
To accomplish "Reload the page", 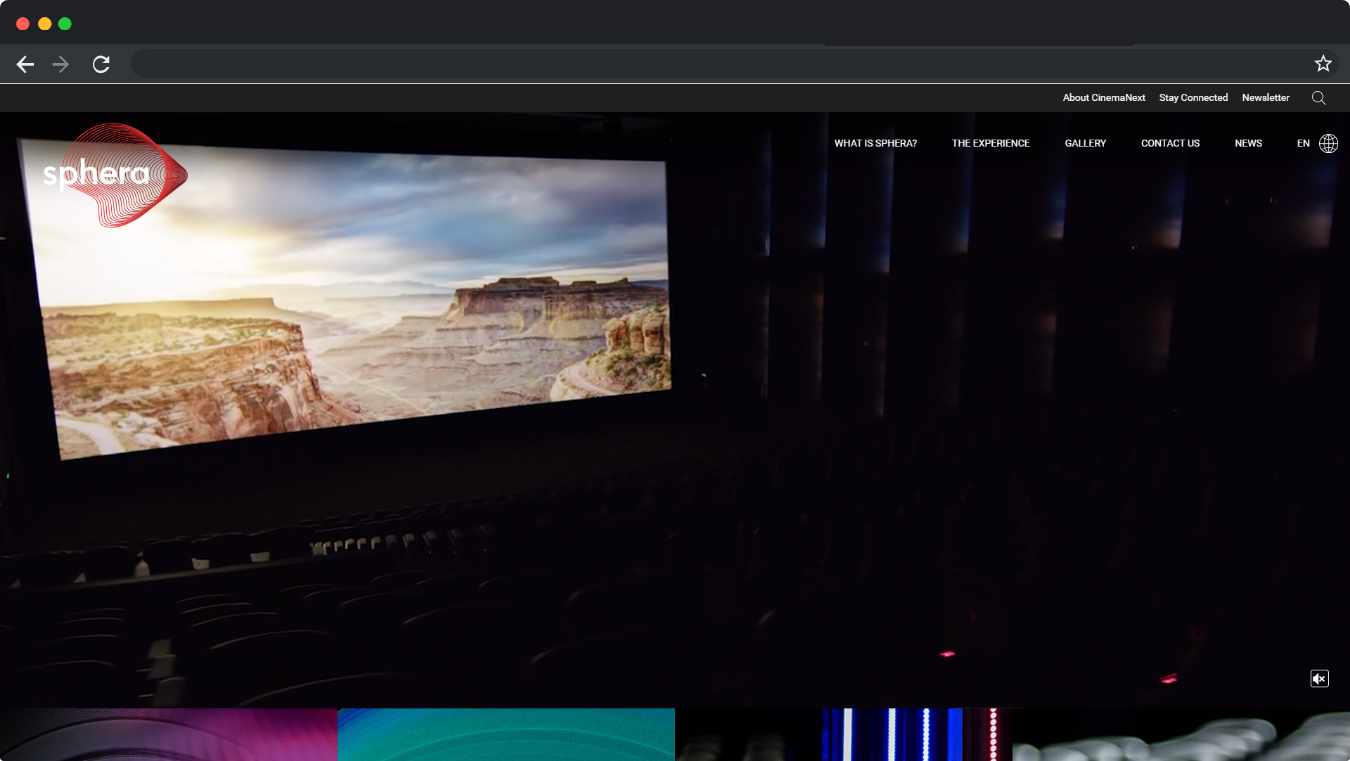I will point(101,64).
